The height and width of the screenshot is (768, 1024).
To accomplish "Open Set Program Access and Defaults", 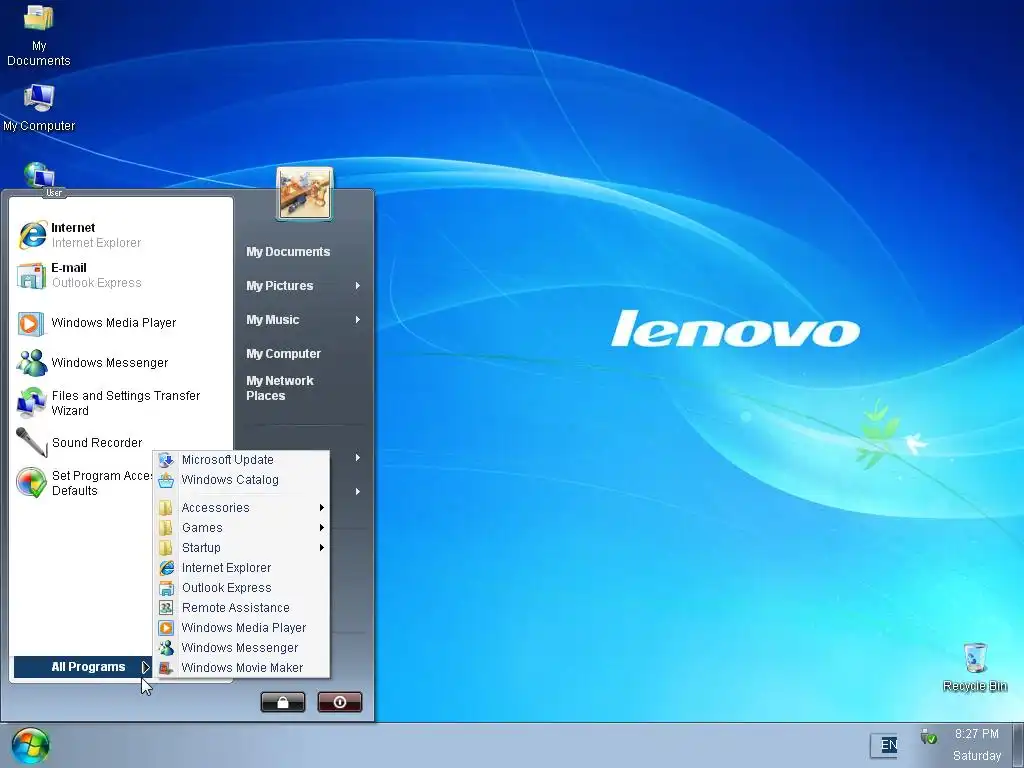I will [x=85, y=483].
